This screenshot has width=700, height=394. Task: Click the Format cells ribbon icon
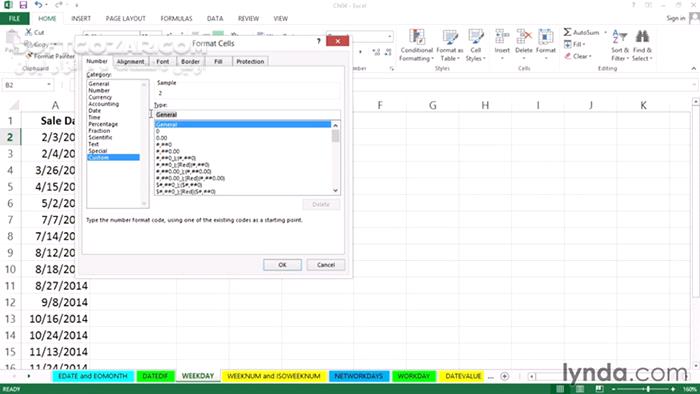tap(546, 37)
